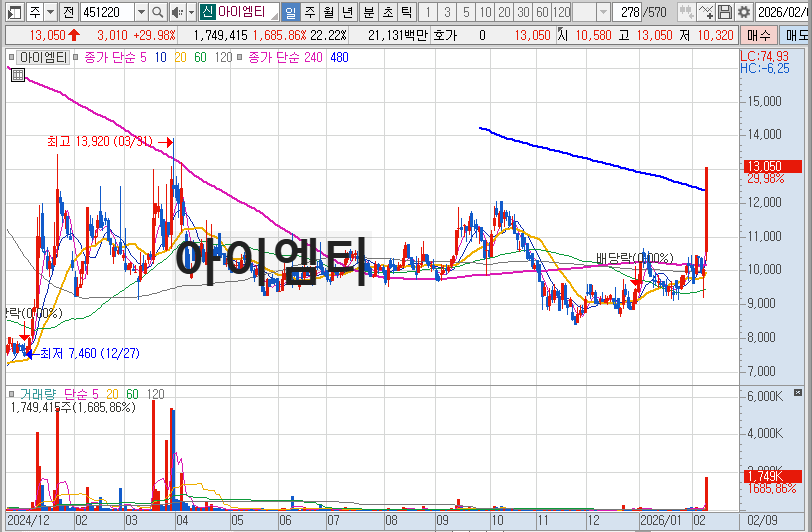Select interval button 60 in toolbar
The height and width of the screenshot is (532, 812).
click(x=542, y=11)
